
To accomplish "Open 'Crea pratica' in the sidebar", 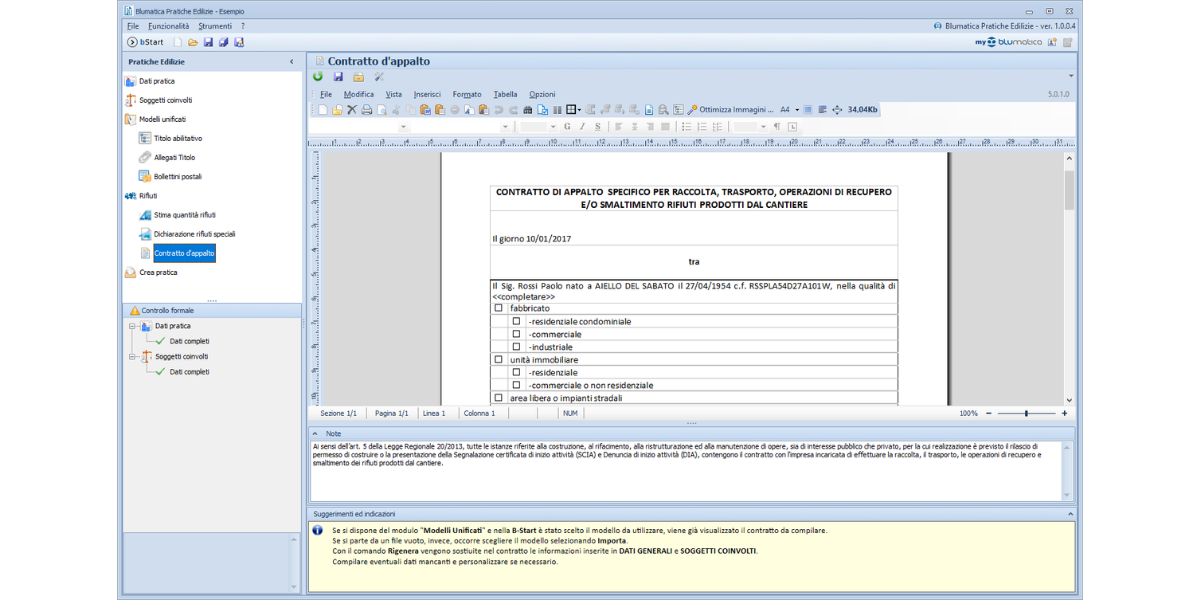I will (x=158, y=272).
